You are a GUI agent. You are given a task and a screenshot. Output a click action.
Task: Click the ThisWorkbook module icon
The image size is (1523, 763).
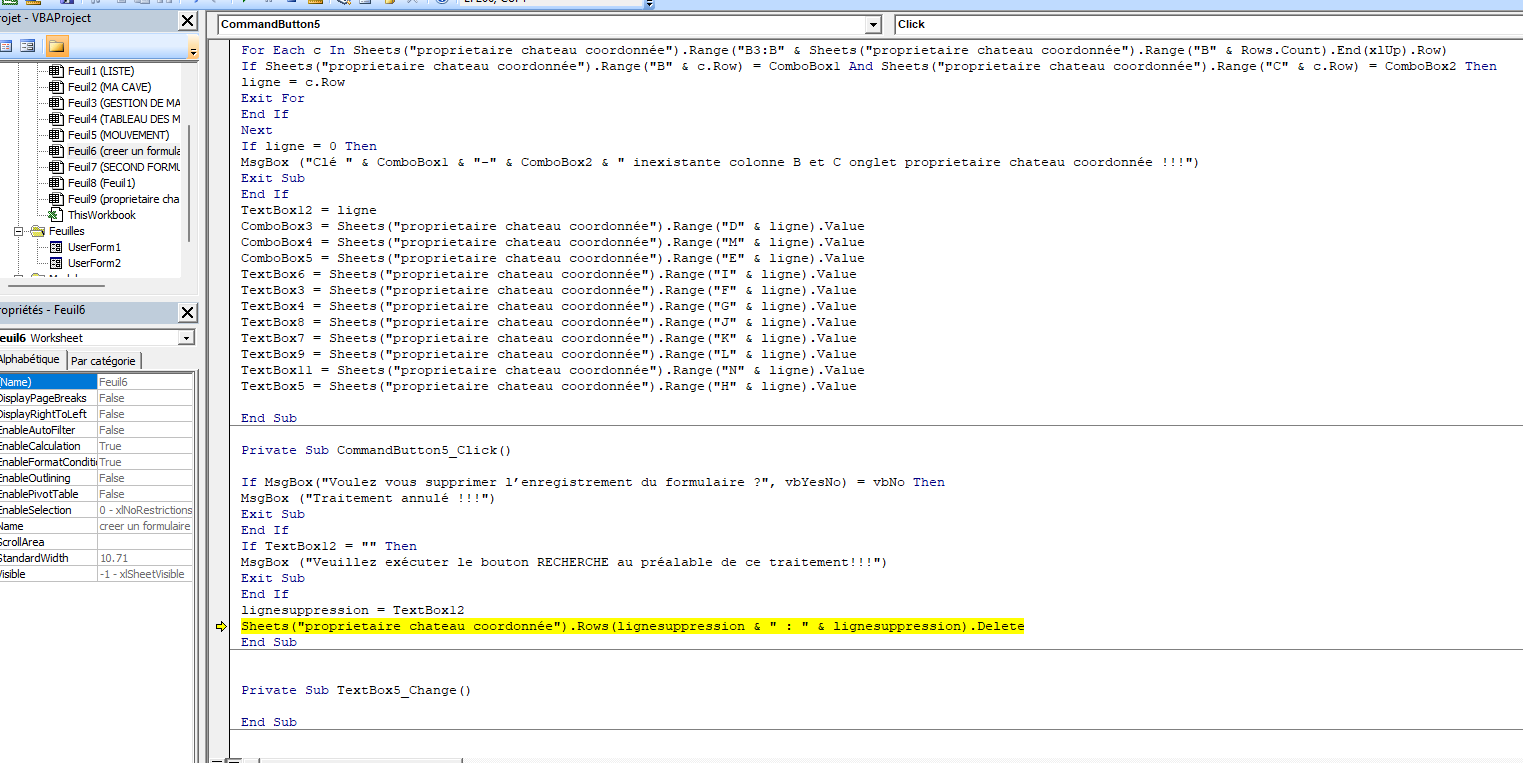(x=56, y=215)
